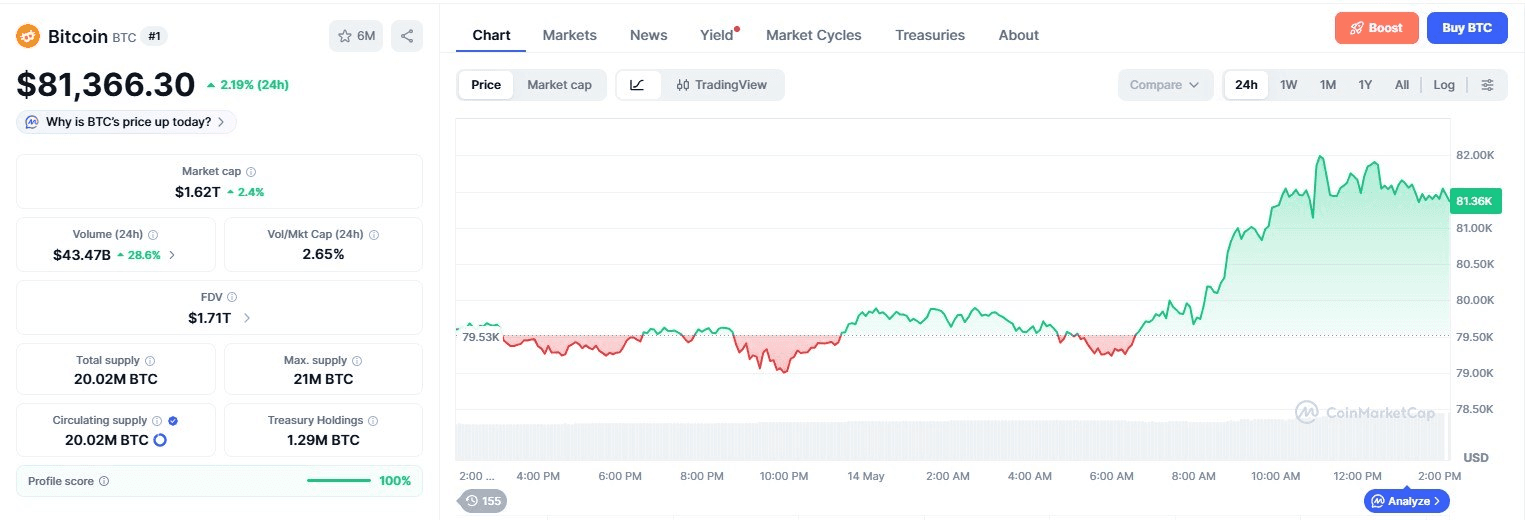
Task: Click the Max. supply info icon
Action: 357,360
